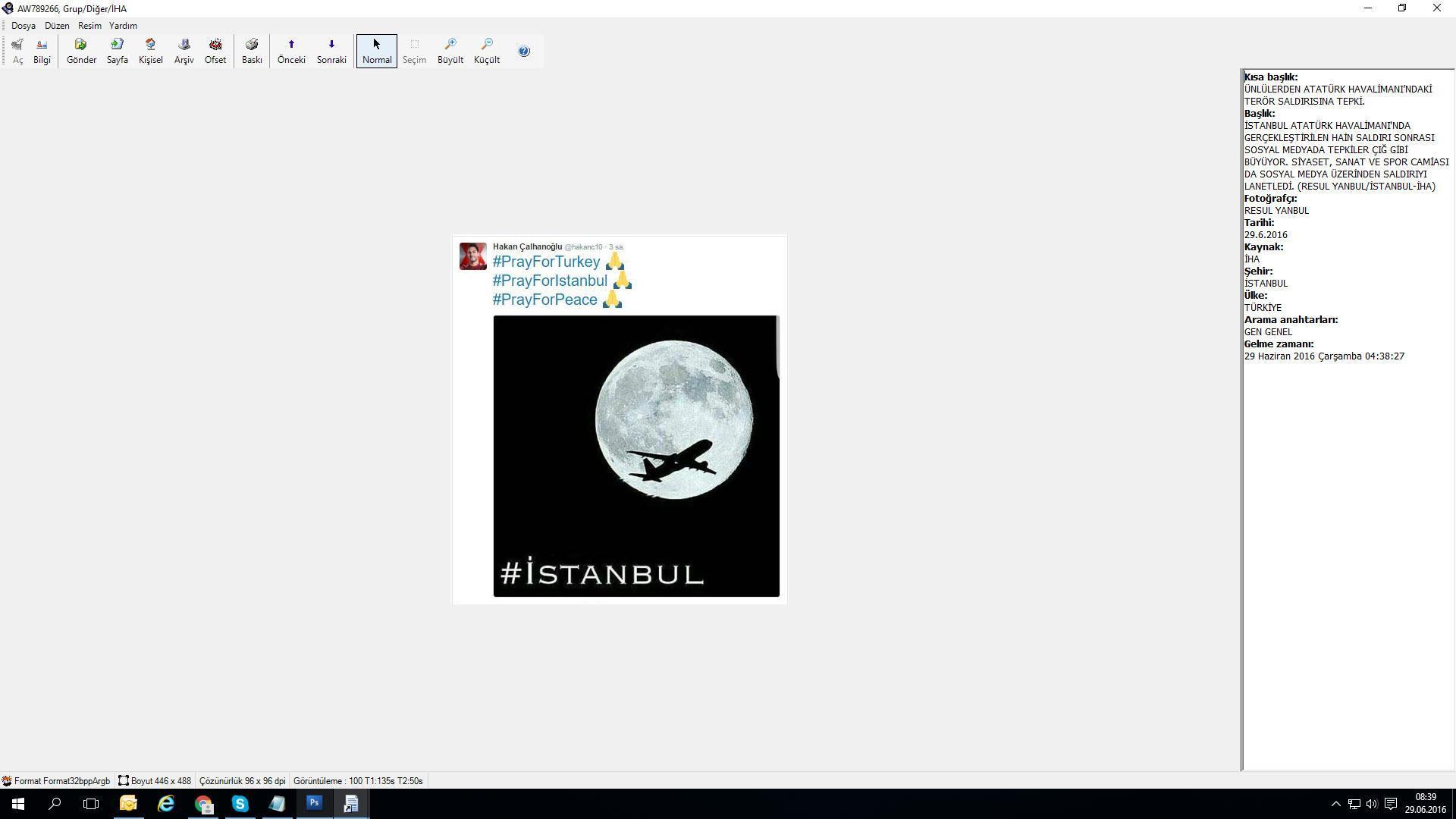
Task: Open Photoshop from the taskbar
Action: (314, 803)
